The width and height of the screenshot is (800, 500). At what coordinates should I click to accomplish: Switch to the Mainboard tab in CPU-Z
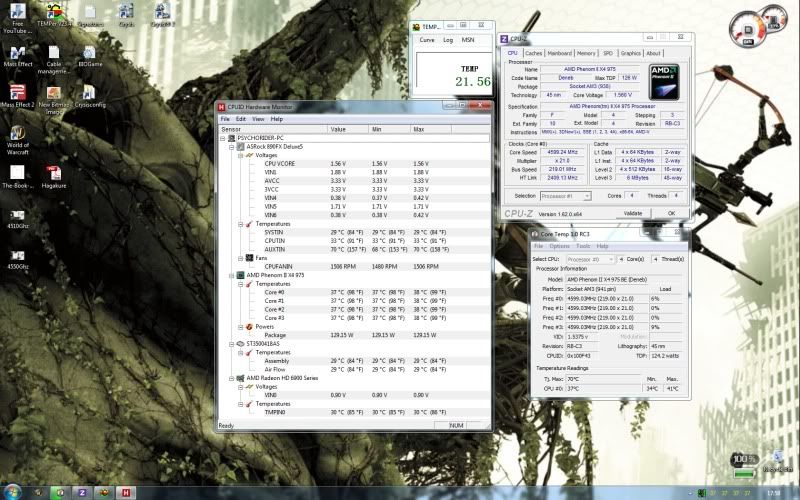(x=559, y=53)
